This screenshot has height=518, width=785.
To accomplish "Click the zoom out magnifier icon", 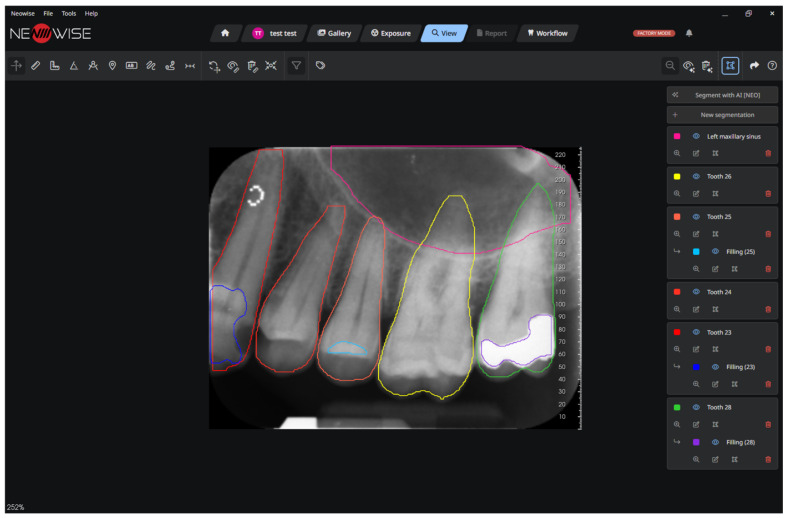I will coord(670,66).
